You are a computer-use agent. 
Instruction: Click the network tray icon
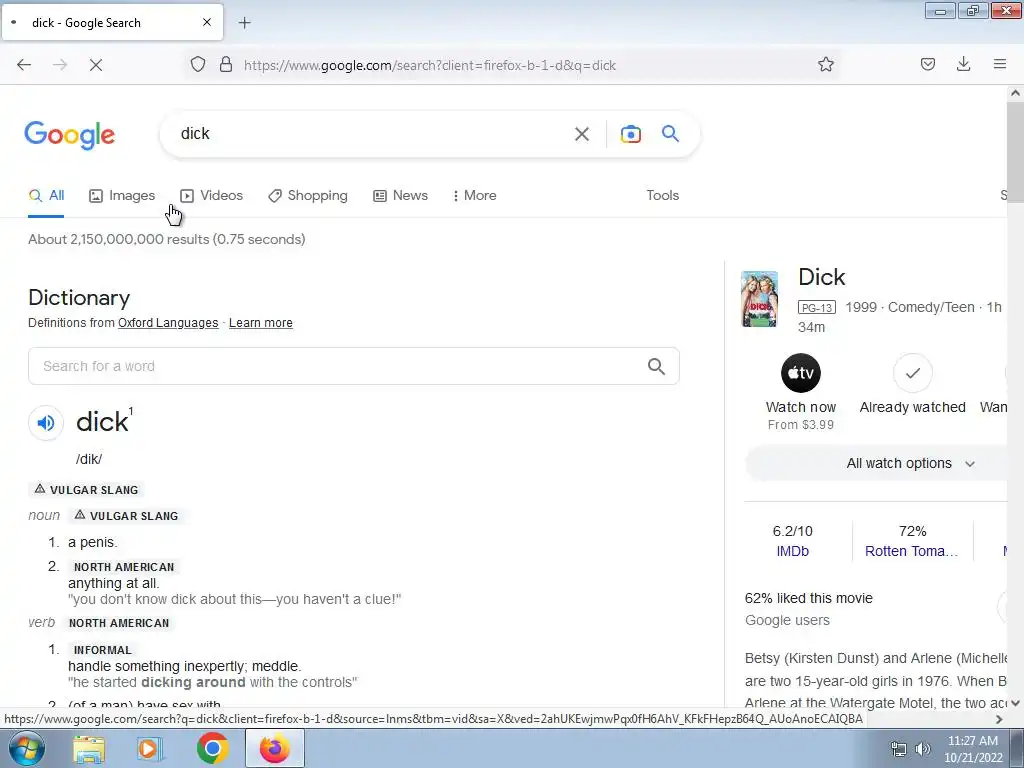[x=899, y=749]
